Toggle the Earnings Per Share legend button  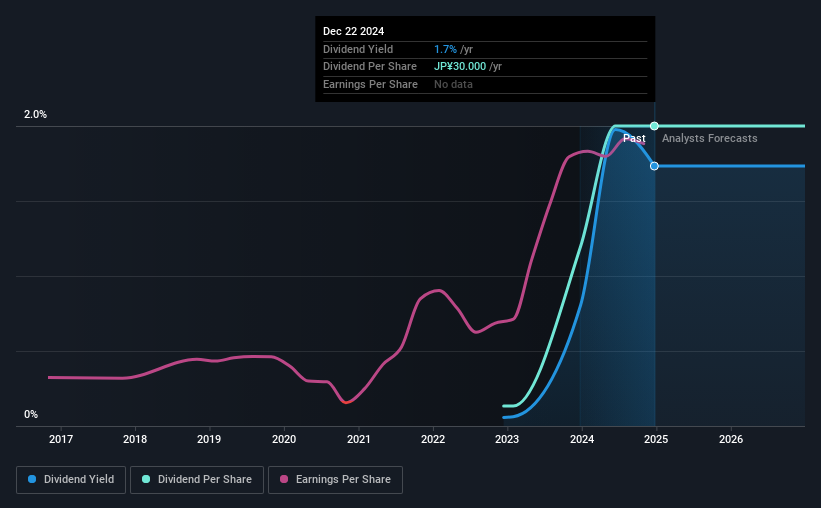point(335,480)
